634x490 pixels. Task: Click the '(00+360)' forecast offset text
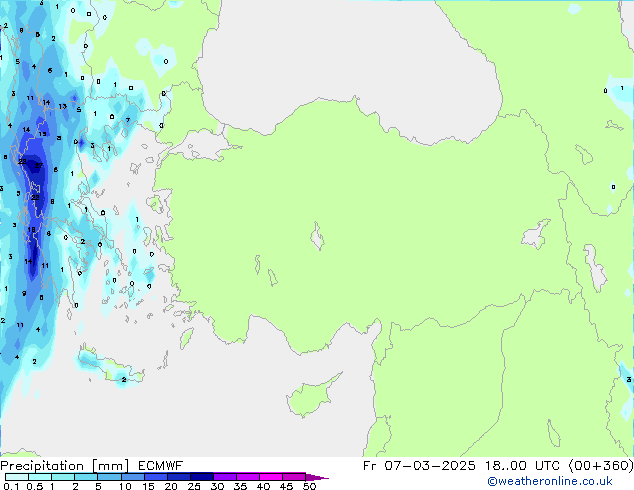[x=601, y=466]
